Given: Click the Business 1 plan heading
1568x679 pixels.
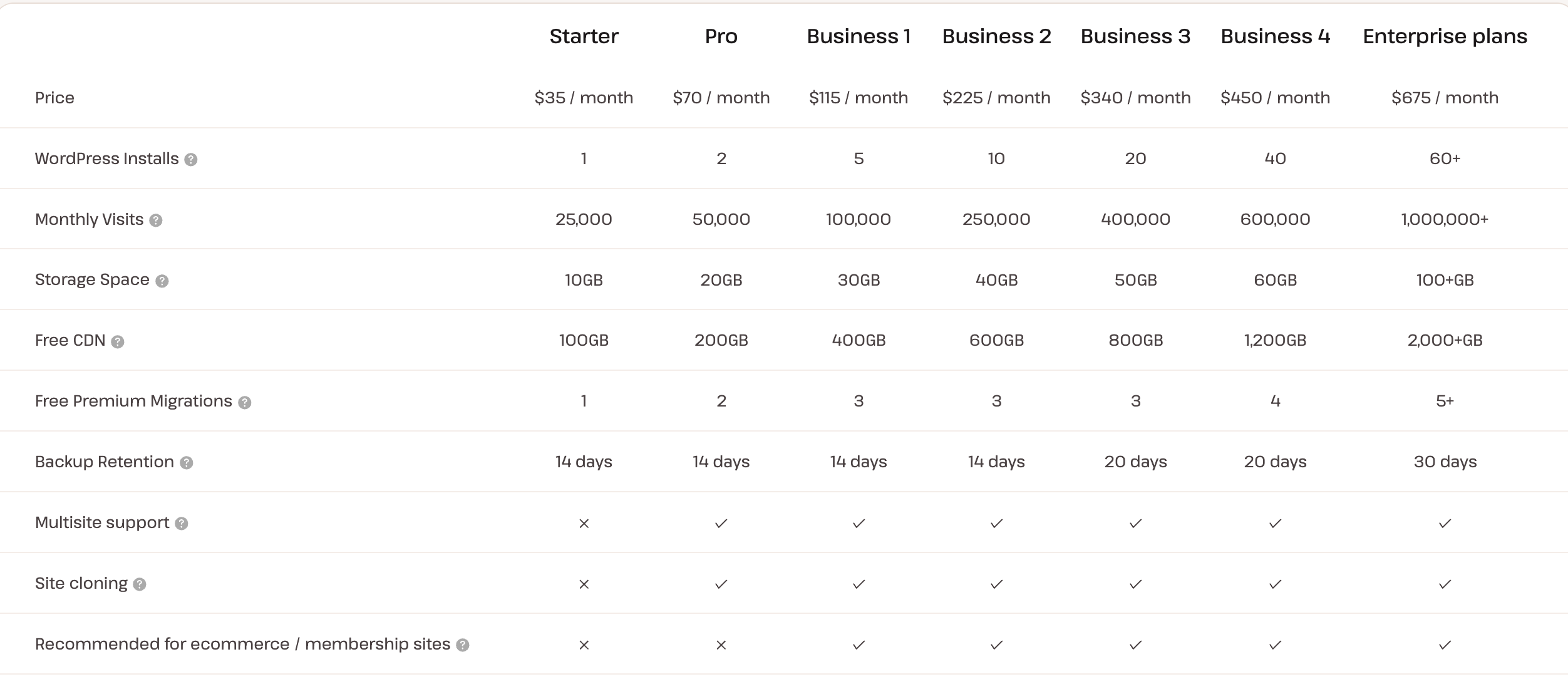Looking at the screenshot, I should 859,36.
